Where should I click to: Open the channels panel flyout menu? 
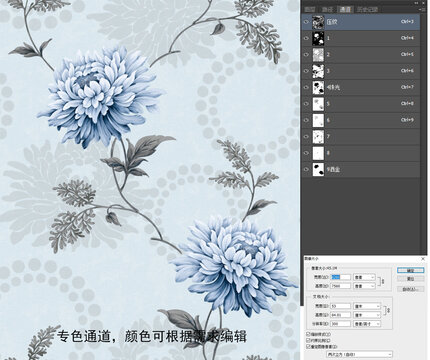tap(423, 10)
